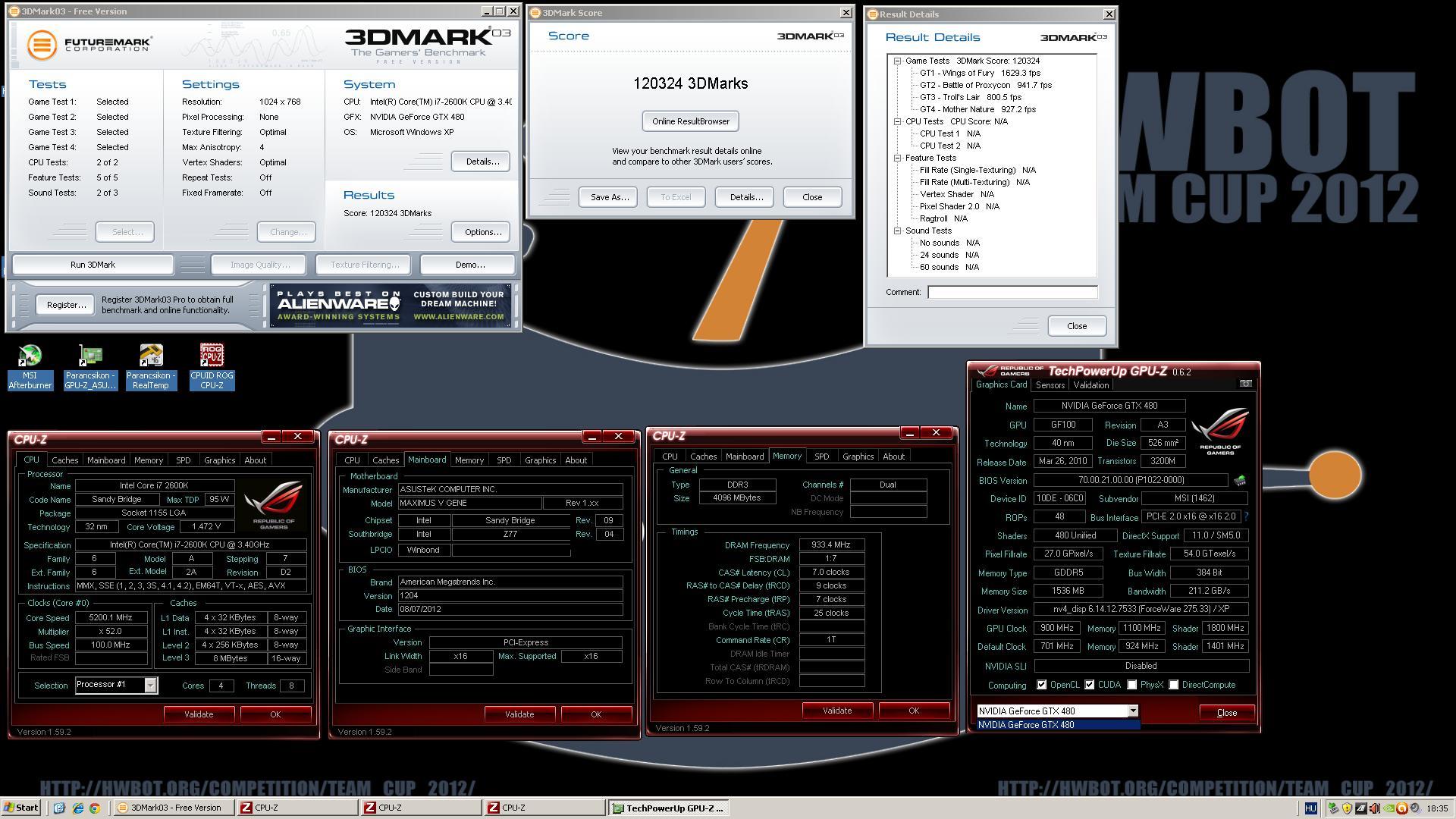Screen dimensions: 1456x819
Task: Switch to TechPowerUp GPU-Z taskbar button
Action: click(670, 808)
